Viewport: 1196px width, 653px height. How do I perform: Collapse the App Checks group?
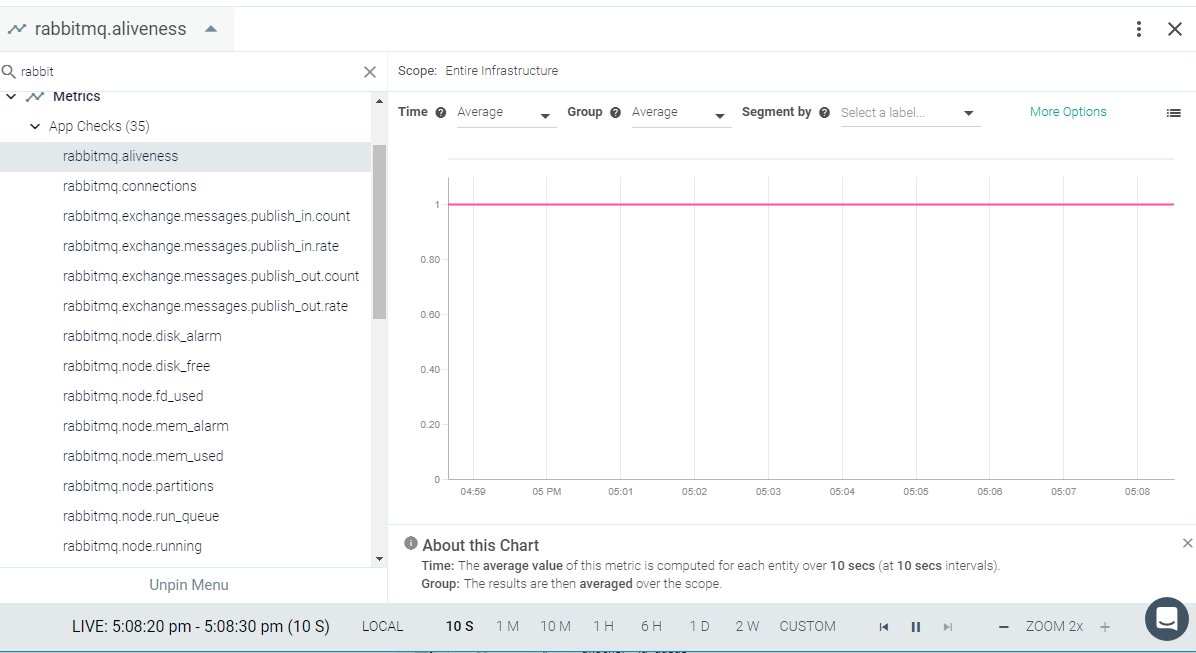pos(35,127)
